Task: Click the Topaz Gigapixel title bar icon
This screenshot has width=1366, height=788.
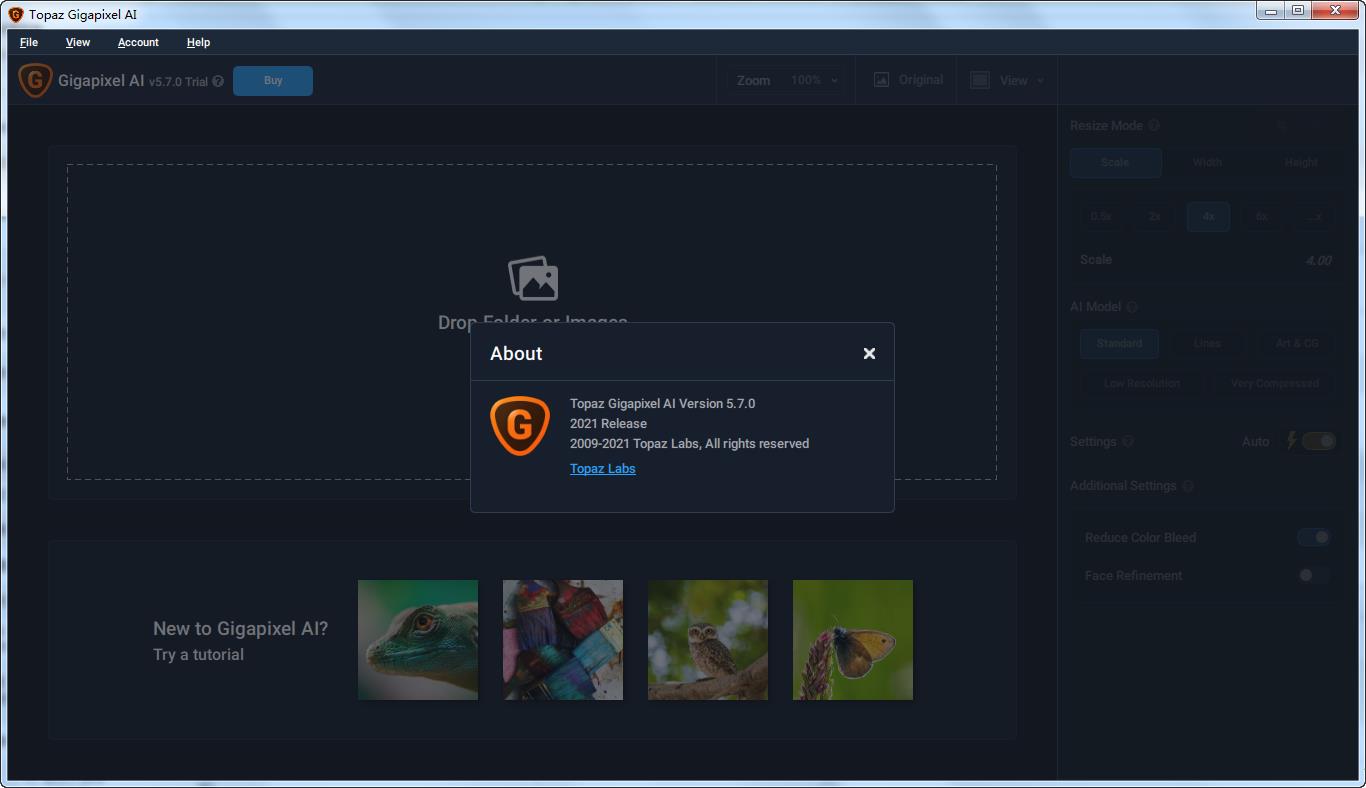Action: pos(16,14)
